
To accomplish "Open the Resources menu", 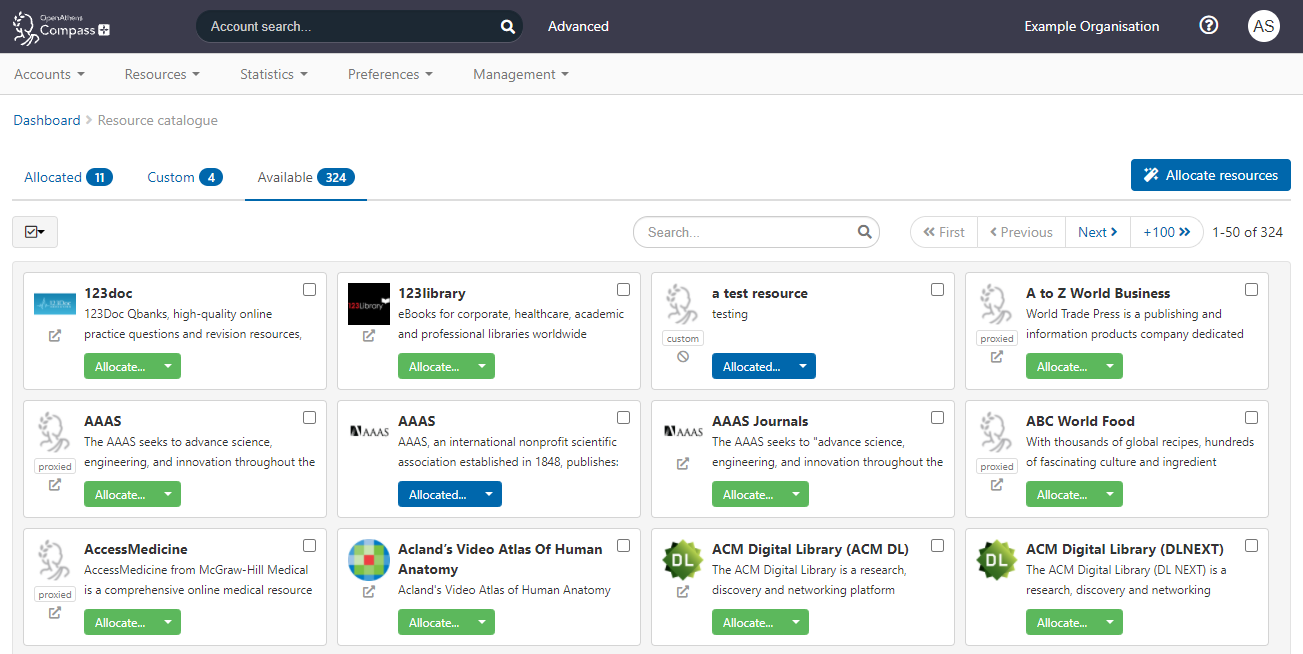I will click(161, 73).
